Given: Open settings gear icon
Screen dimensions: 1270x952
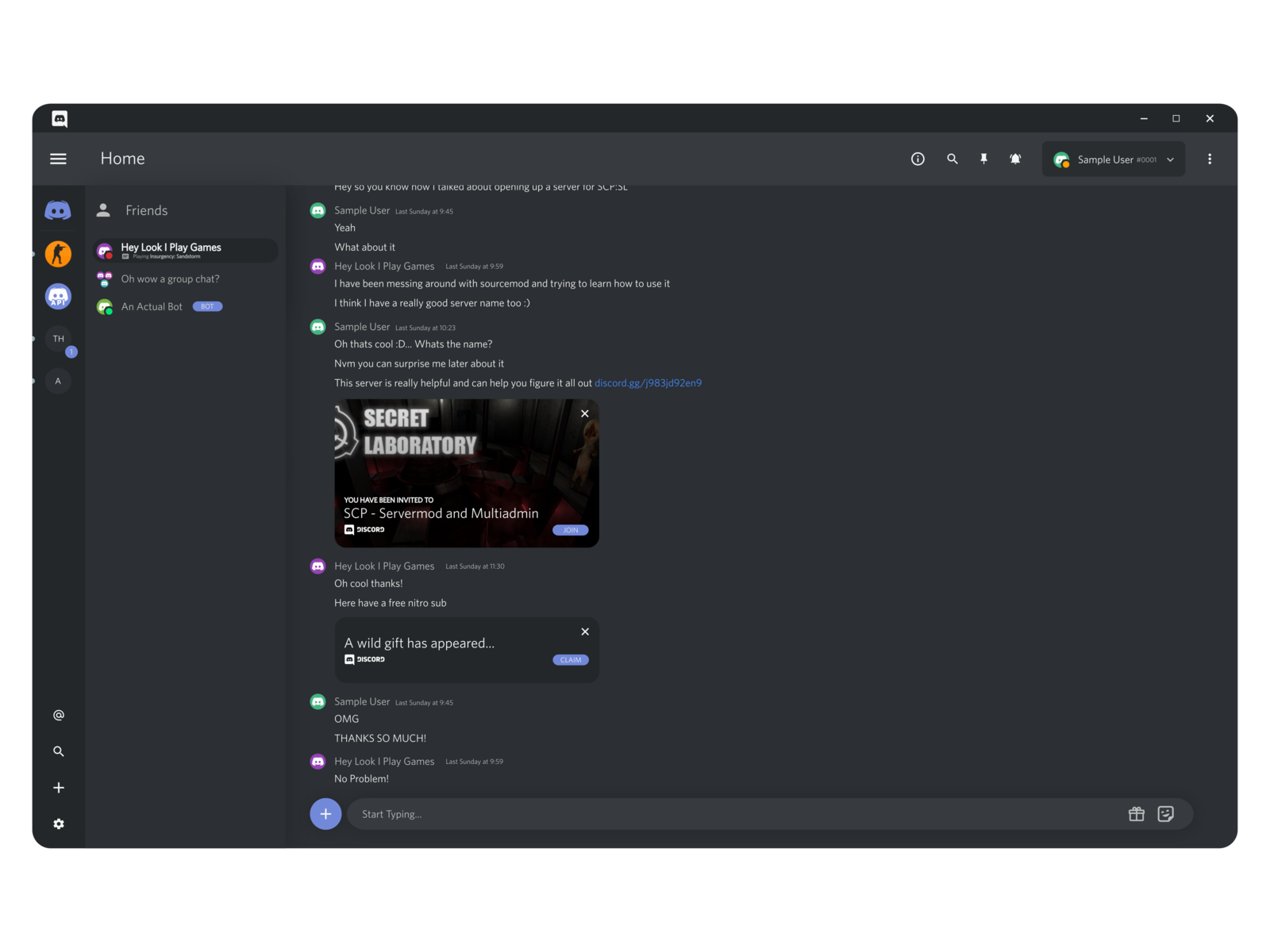Looking at the screenshot, I should point(59,824).
